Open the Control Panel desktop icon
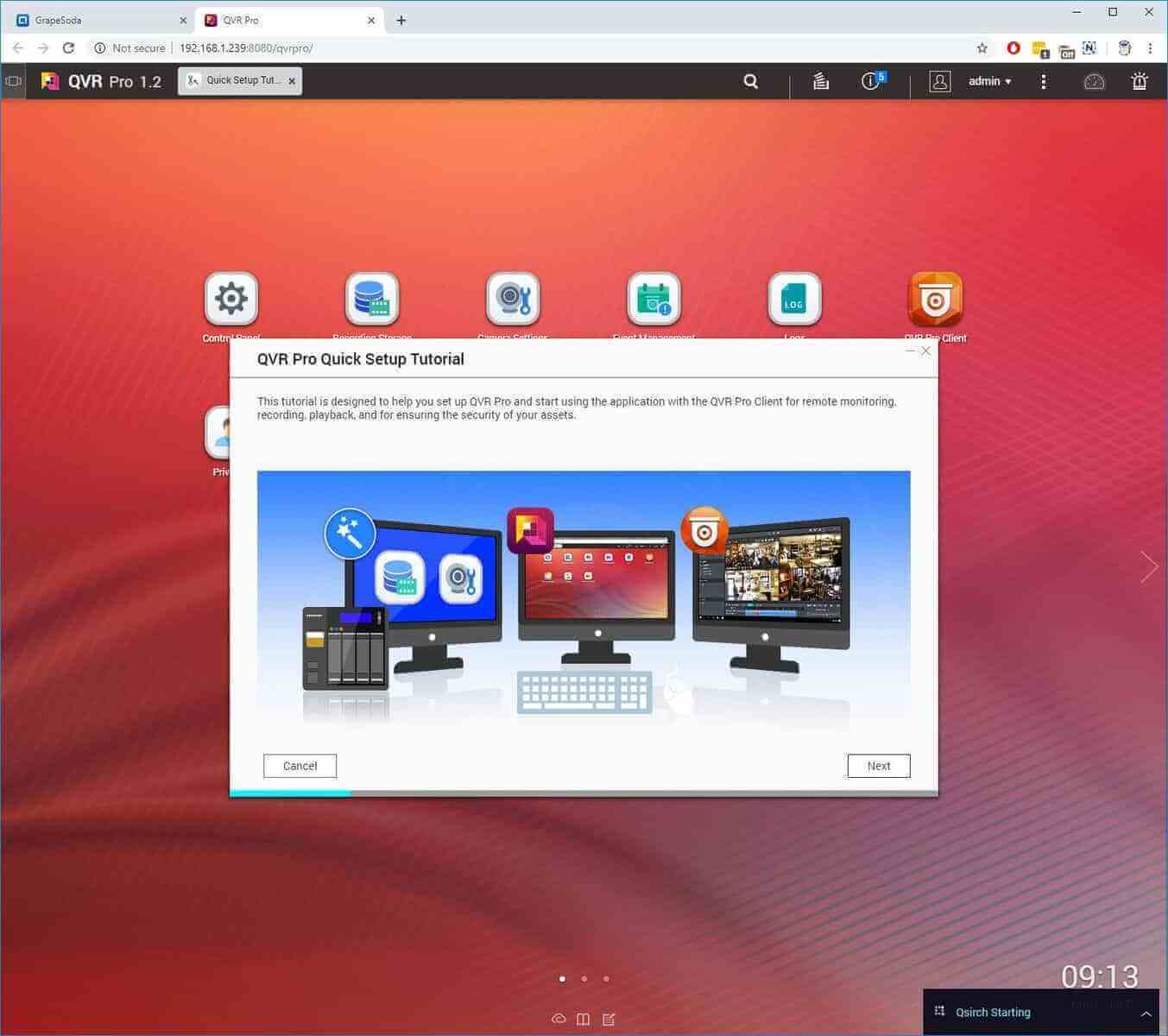The height and width of the screenshot is (1036, 1168). pos(230,300)
